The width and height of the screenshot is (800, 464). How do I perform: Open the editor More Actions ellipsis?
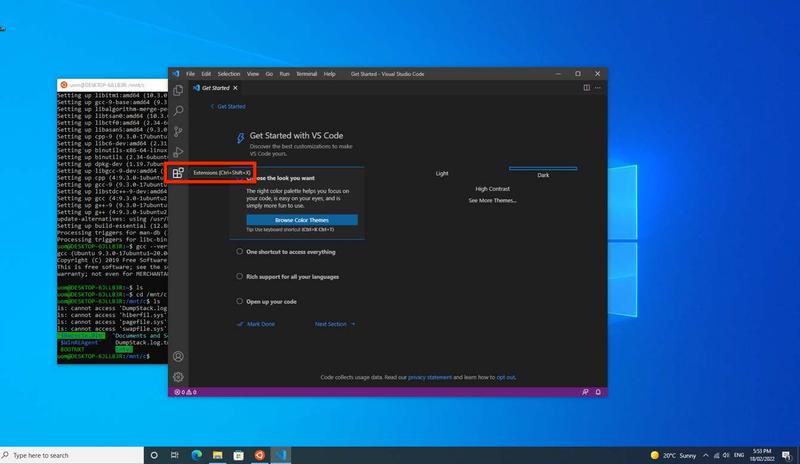pyautogui.click(x=598, y=88)
